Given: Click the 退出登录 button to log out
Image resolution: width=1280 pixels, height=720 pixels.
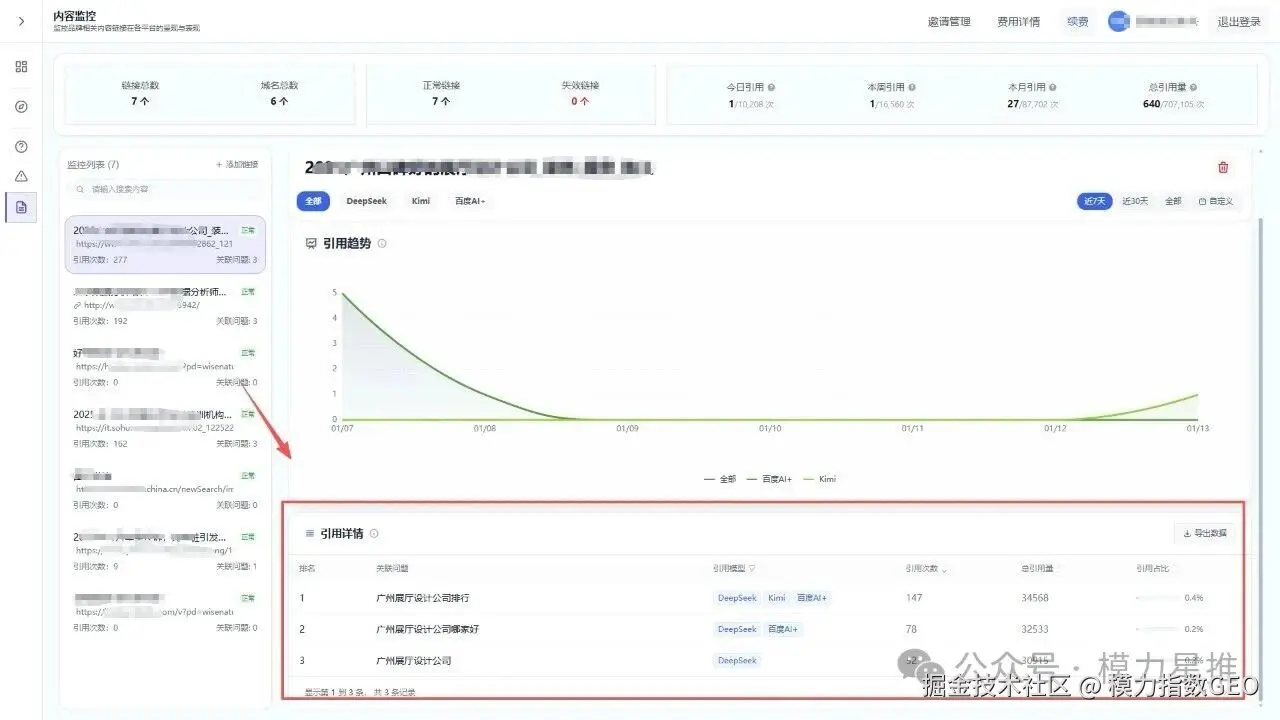Looking at the screenshot, I should 1238,21.
